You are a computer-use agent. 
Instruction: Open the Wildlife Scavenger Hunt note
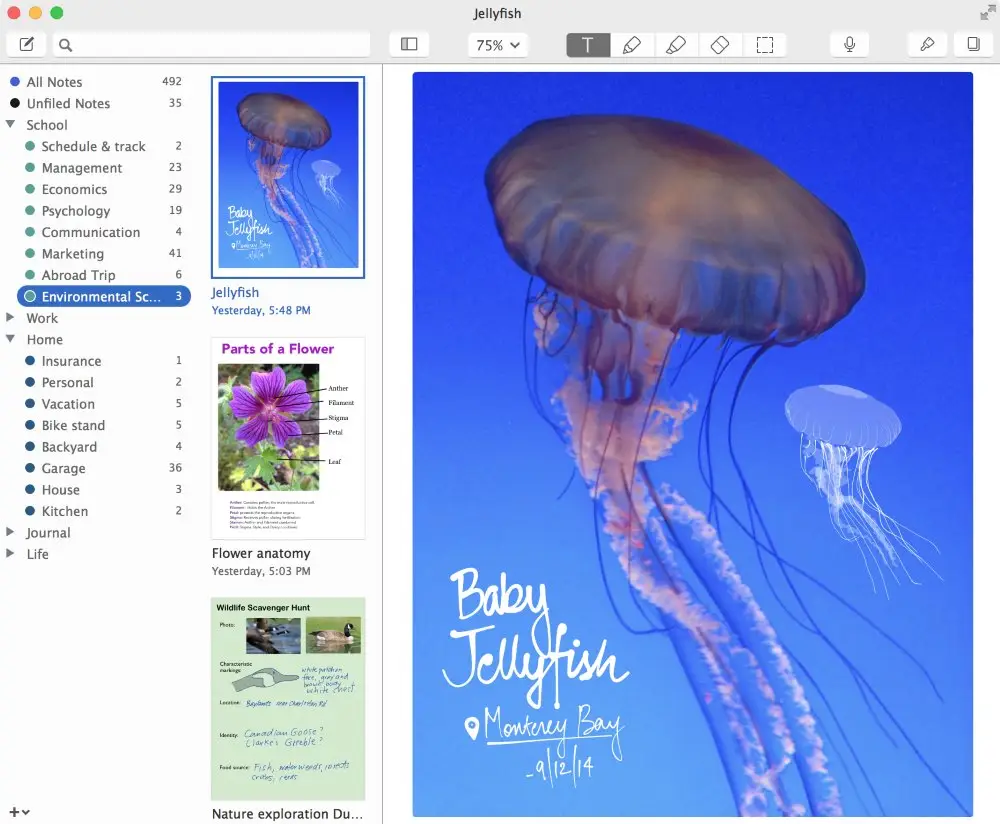tap(288, 699)
